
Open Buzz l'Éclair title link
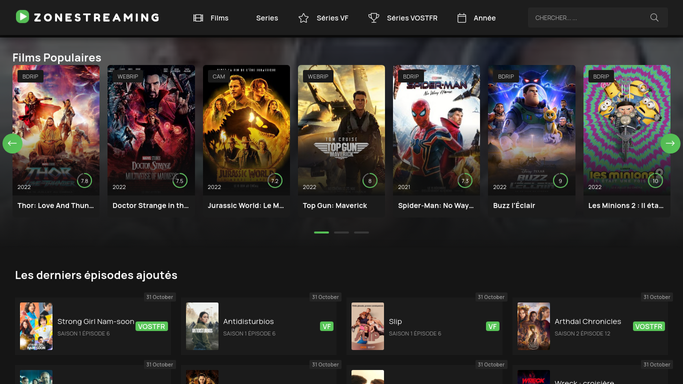click(x=514, y=205)
